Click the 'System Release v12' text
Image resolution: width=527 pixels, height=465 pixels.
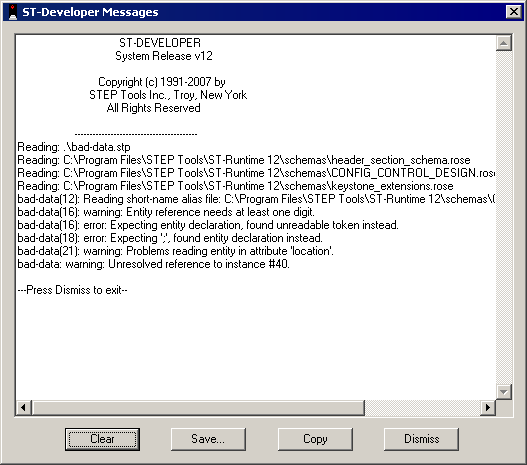(x=164, y=56)
